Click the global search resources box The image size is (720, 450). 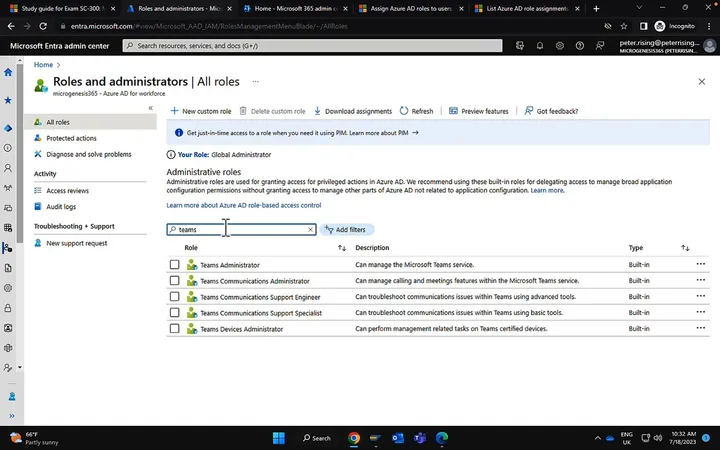click(x=312, y=45)
